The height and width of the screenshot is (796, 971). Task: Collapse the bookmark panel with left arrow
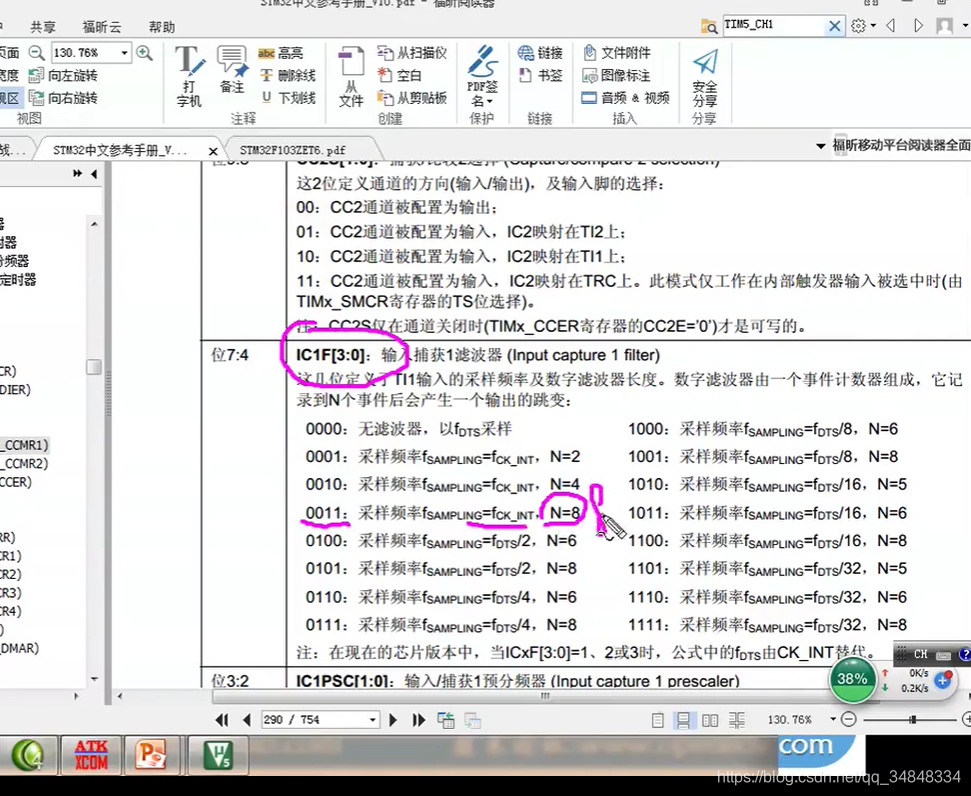[94, 174]
